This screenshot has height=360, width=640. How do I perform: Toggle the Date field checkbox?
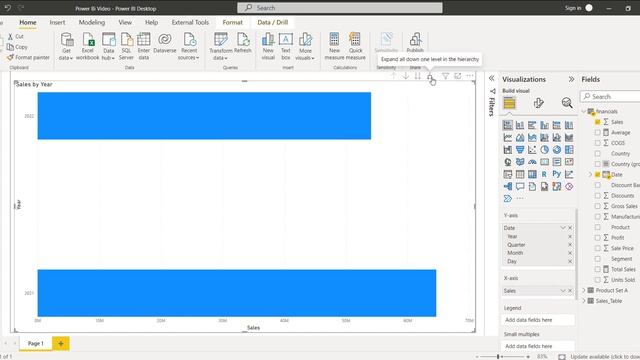coord(598,175)
